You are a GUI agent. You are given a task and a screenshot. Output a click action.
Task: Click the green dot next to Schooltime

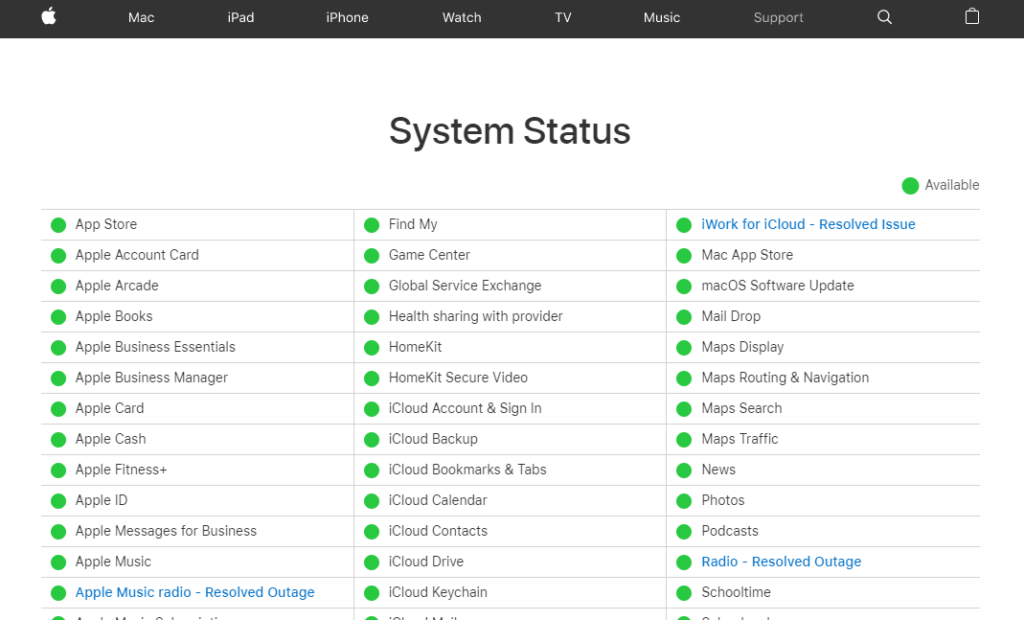684,593
